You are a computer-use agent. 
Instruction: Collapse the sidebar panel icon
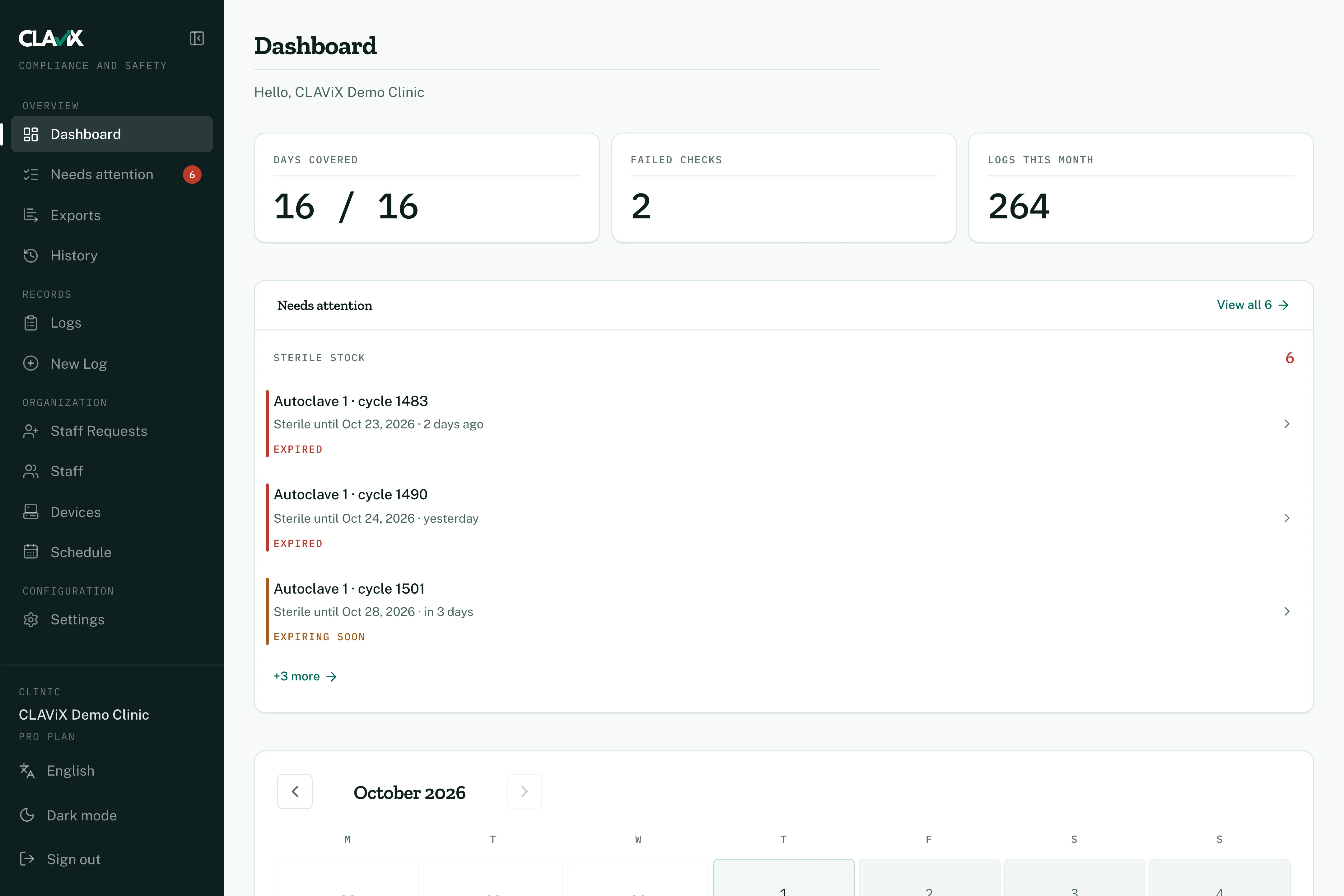pyautogui.click(x=197, y=38)
